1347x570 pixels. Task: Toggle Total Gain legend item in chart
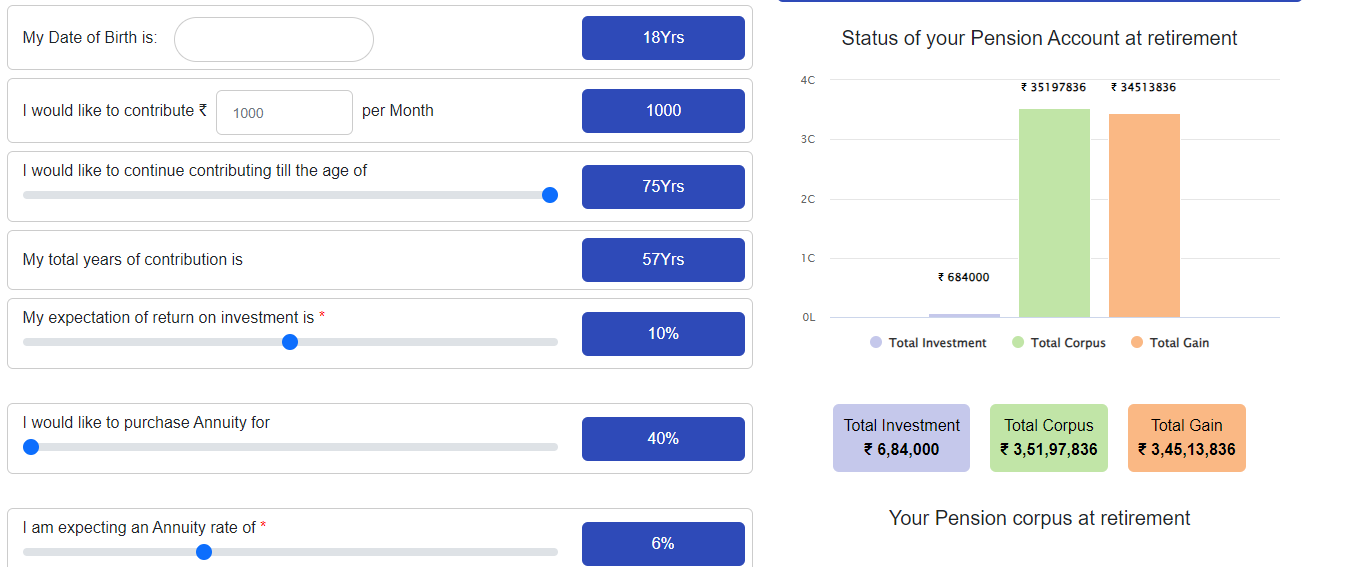point(1170,343)
